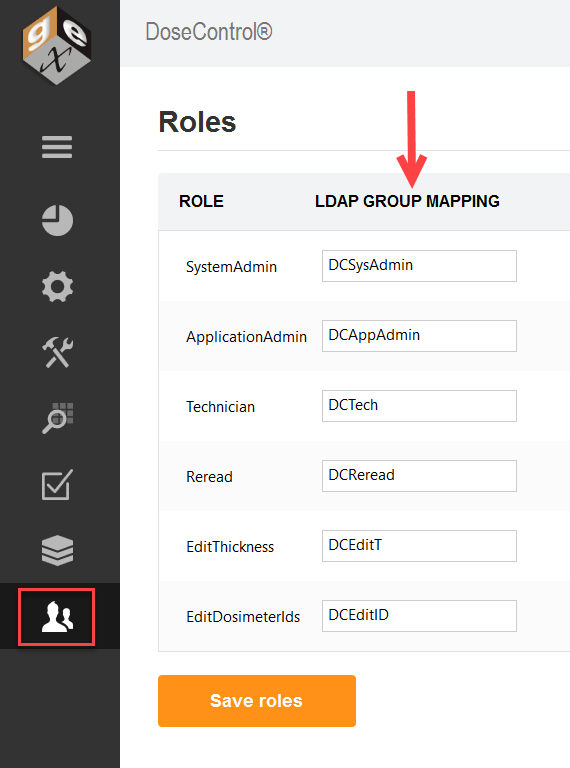Open the pie chart dashboard icon
The width and height of the screenshot is (570, 768).
57,220
